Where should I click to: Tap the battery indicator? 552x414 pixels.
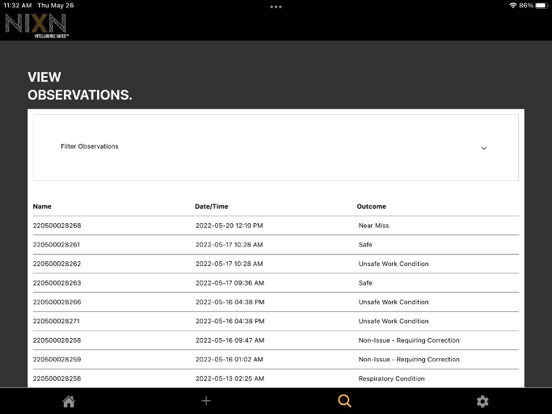pos(542,6)
